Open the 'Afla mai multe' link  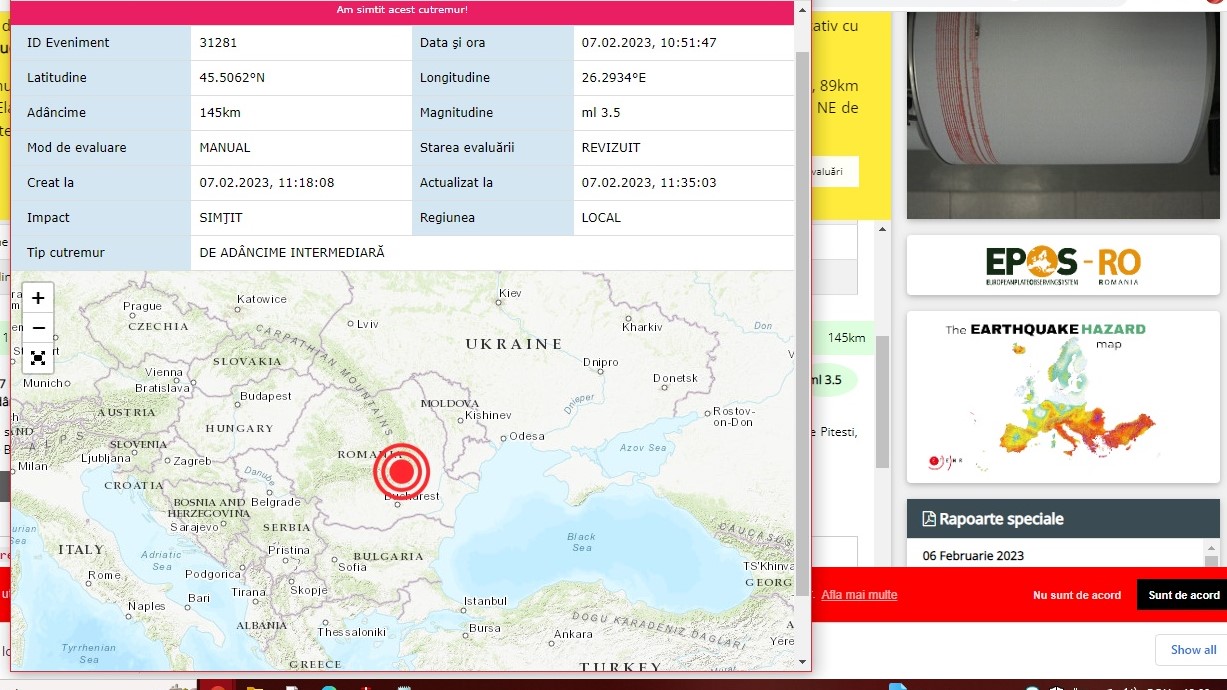click(859, 595)
